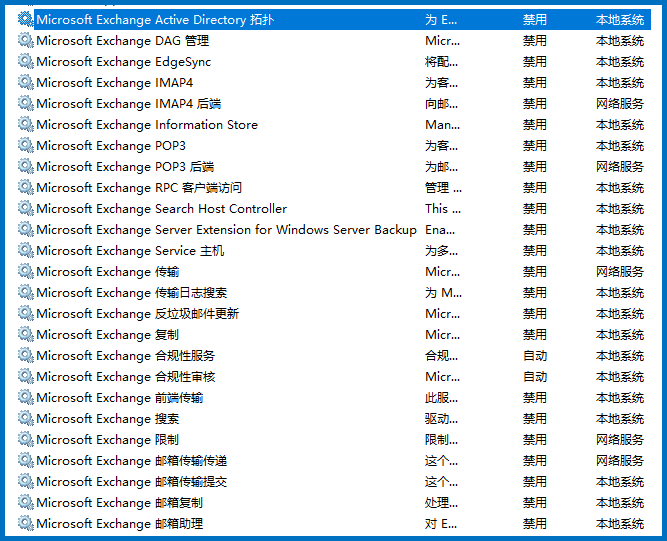Image resolution: width=667 pixels, height=541 pixels.
Task: Click startup type '自动' in 合规性审核 row
Action: pyautogui.click(x=535, y=377)
